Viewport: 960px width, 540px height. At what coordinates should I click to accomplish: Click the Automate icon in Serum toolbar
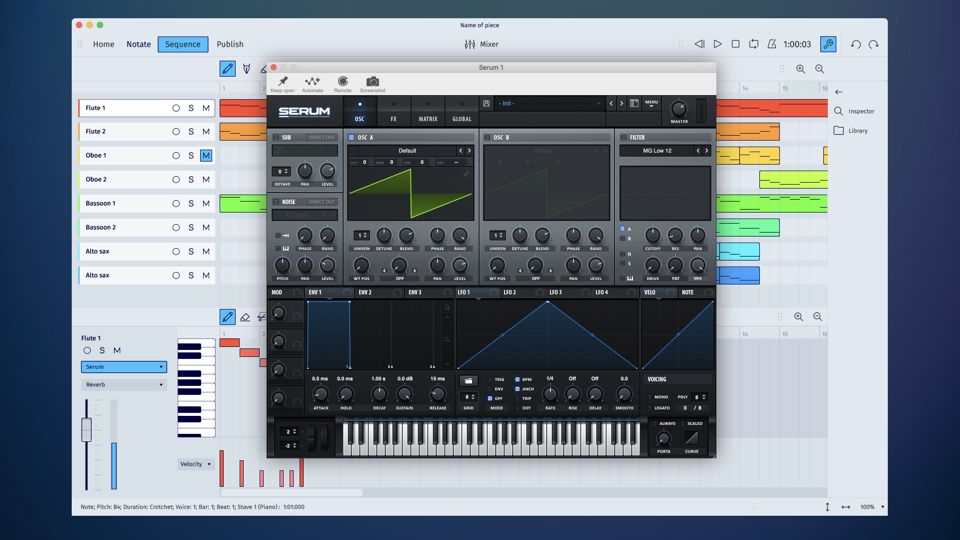tap(312, 81)
